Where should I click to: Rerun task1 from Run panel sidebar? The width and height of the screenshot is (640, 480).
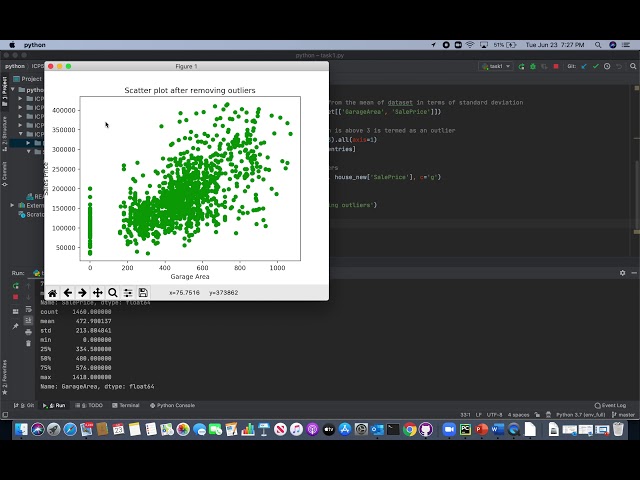[16, 286]
